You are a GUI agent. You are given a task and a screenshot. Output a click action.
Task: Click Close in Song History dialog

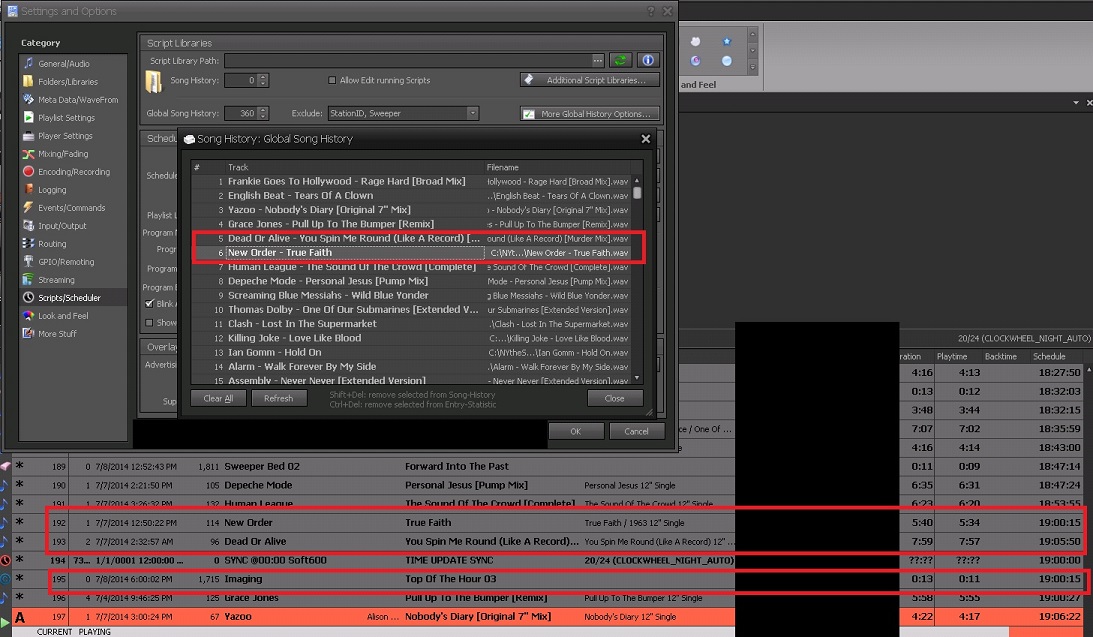coord(614,398)
